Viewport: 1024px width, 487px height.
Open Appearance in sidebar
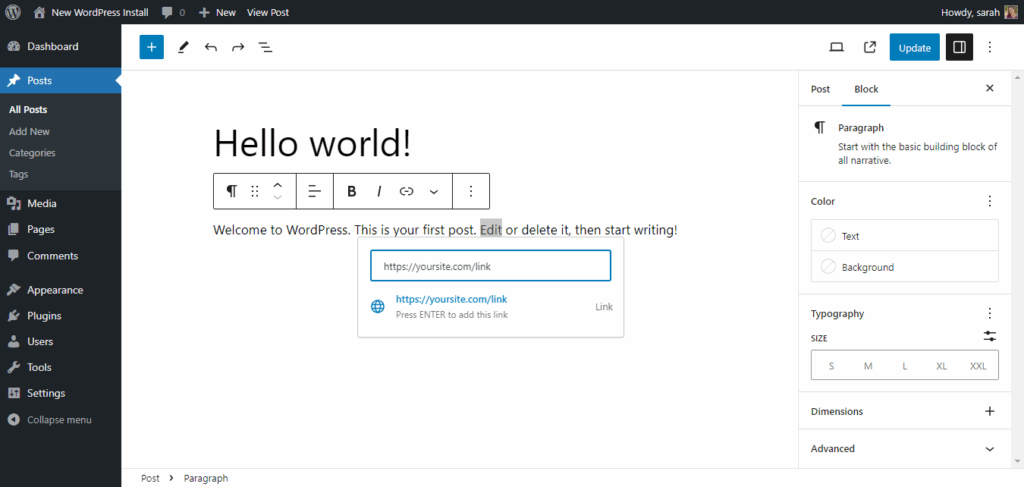pyautogui.click(x=60, y=290)
